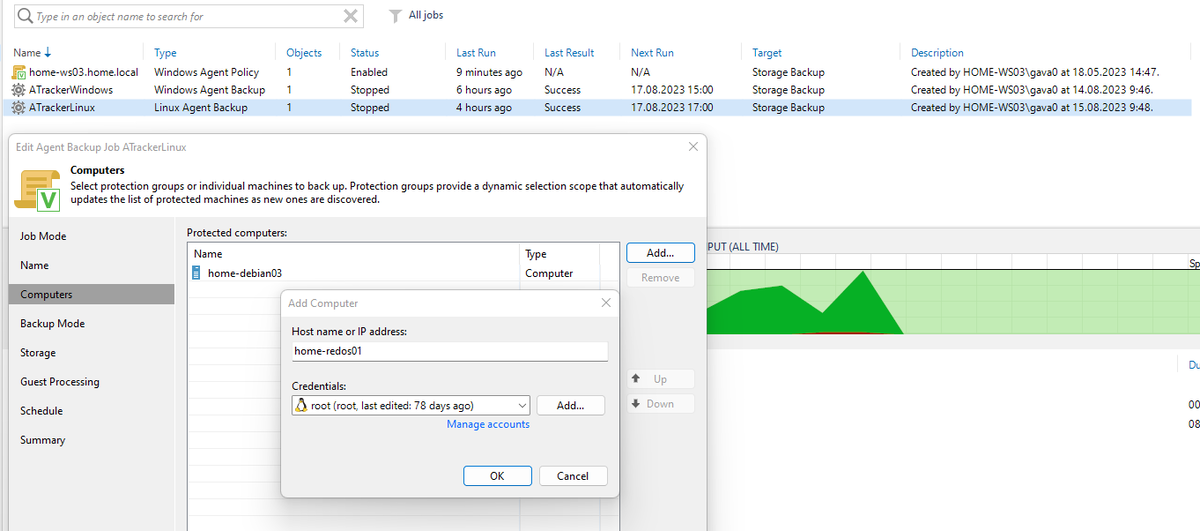The image size is (1200, 531).
Task: Sort by the Next Run column
Action: click(652, 53)
